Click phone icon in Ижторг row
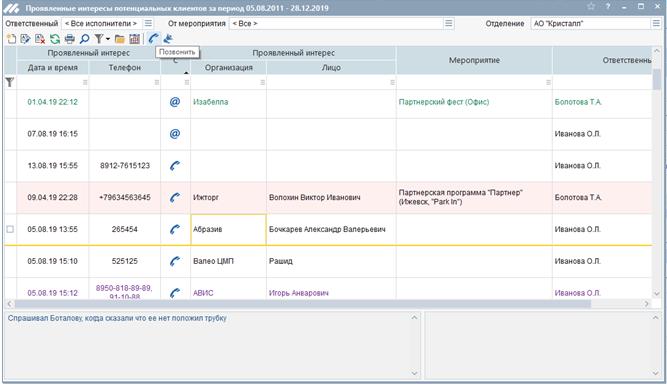667x385 pixels. [x=175, y=197]
